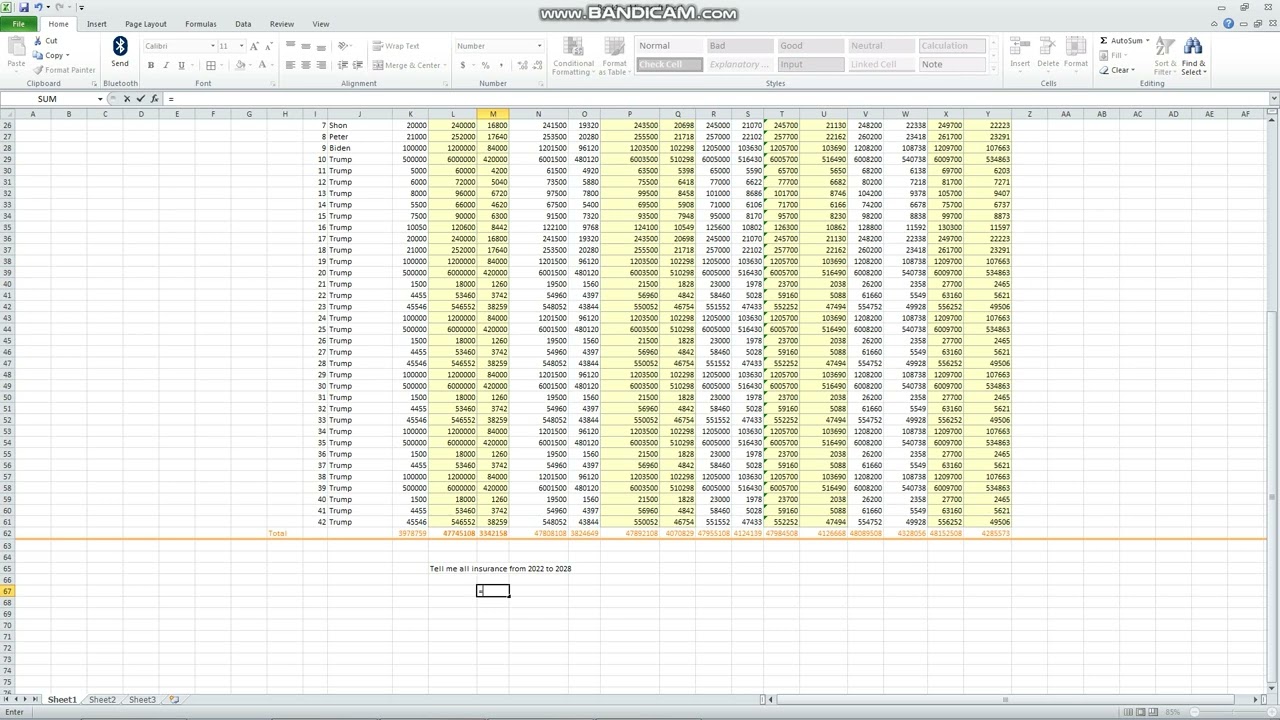Open the font name Calibri dropdown
The width and height of the screenshot is (1280, 720).
point(212,46)
